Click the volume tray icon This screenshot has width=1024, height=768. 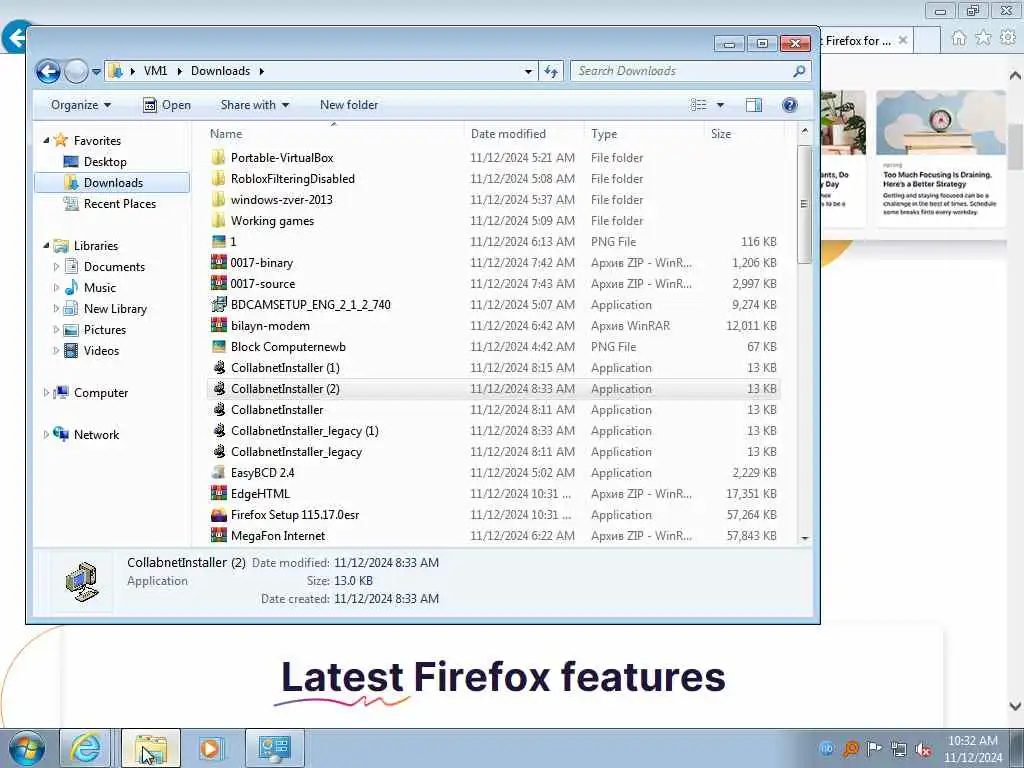click(x=923, y=749)
